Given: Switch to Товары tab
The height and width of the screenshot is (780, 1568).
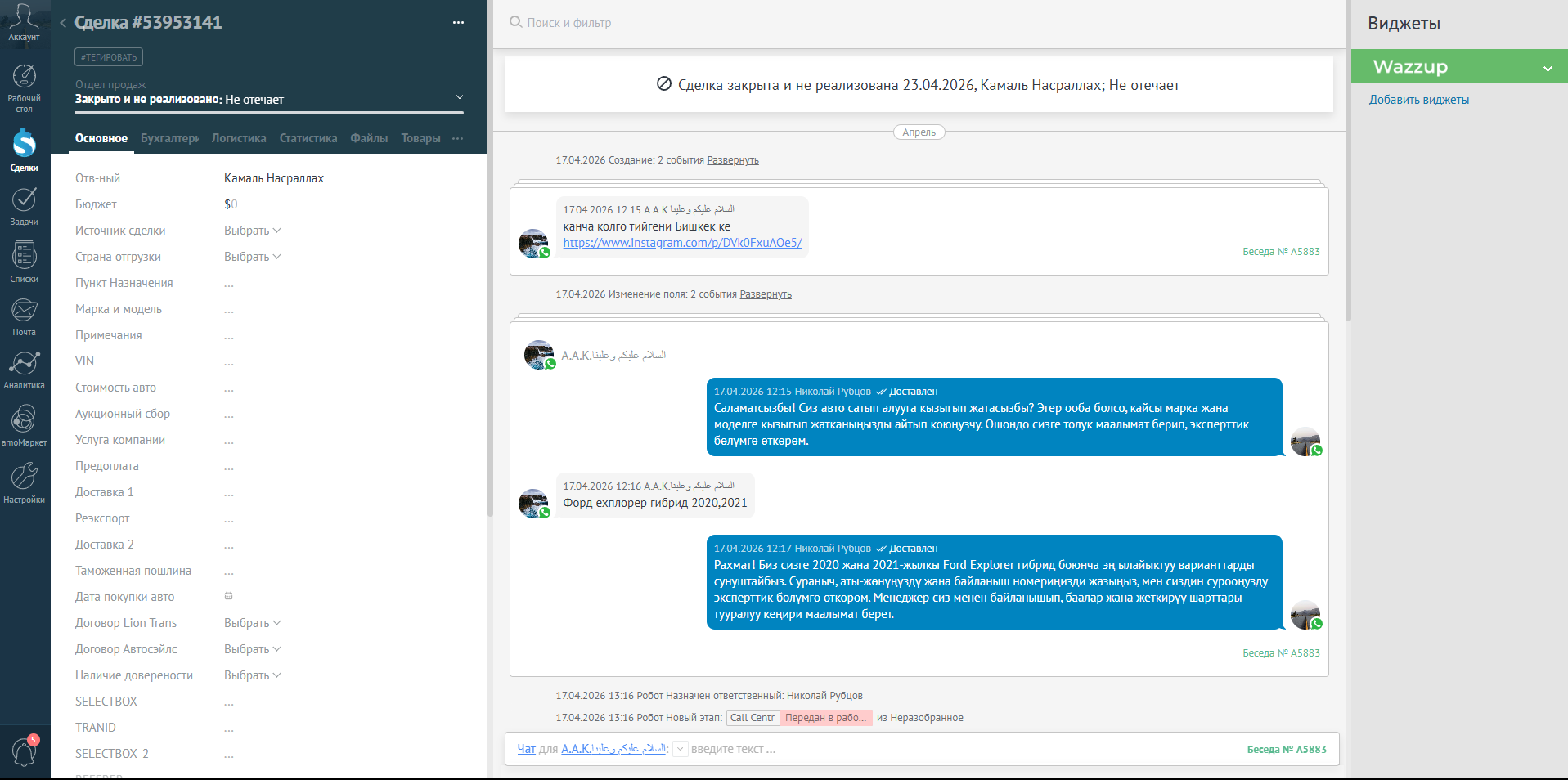Looking at the screenshot, I should (420, 138).
